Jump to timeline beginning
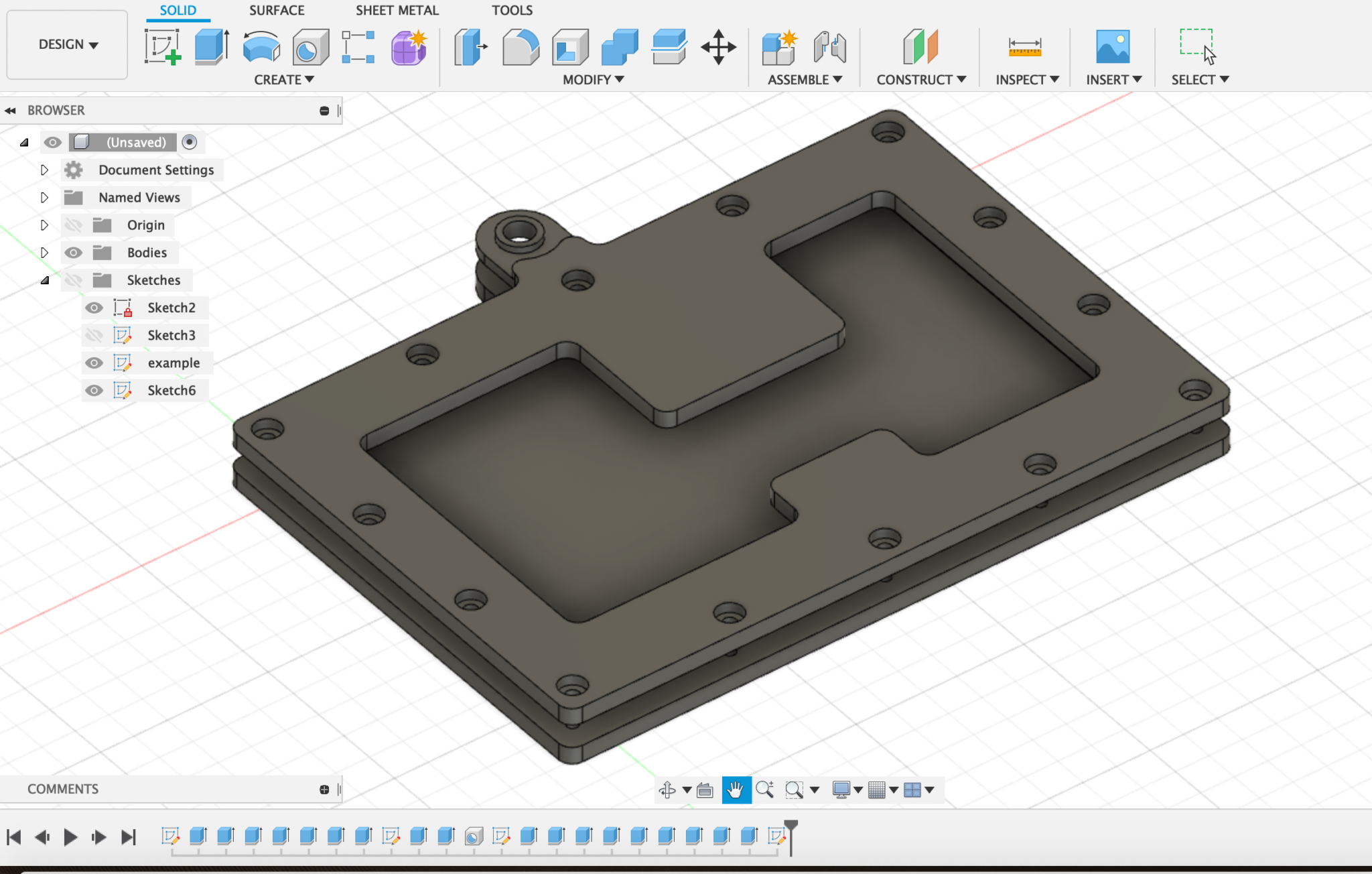Screen dimensions: 1372x874 pyautogui.click(x=14, y=837)
